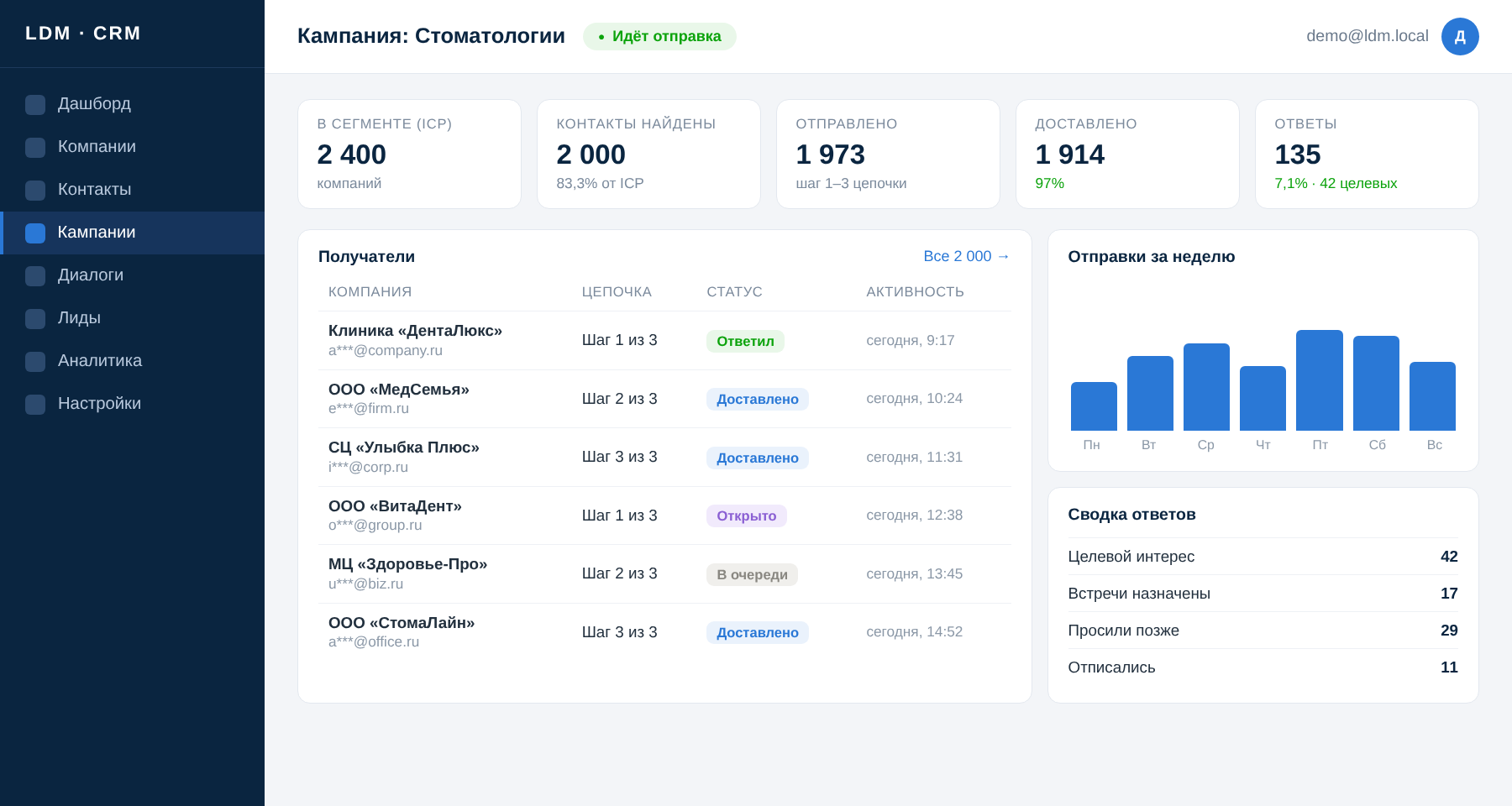The height and width of the screenshot is (806, 1512).
Task: Click the Wednesday (Ср) chart bar
Action: coord(1206,387)
